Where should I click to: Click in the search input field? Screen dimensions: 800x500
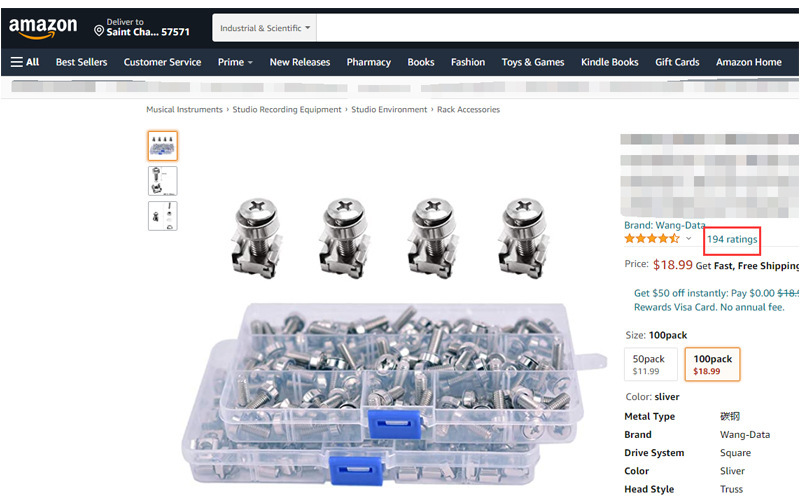coord(558,28)
